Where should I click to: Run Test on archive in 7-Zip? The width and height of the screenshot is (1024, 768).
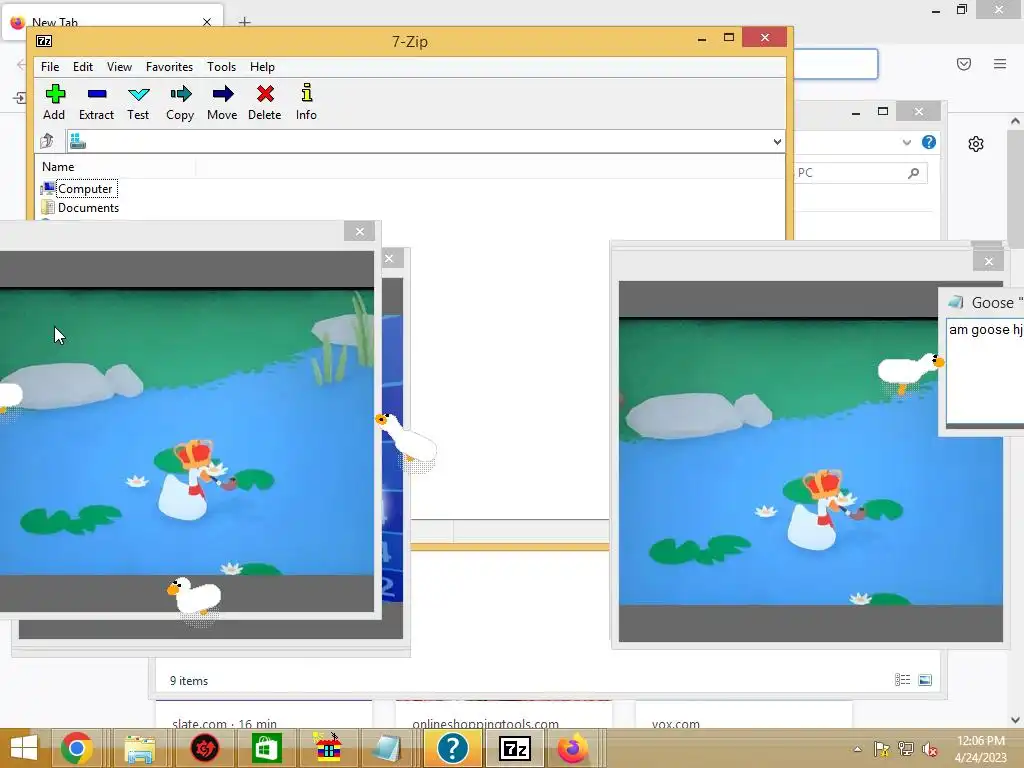click(138, 102)
